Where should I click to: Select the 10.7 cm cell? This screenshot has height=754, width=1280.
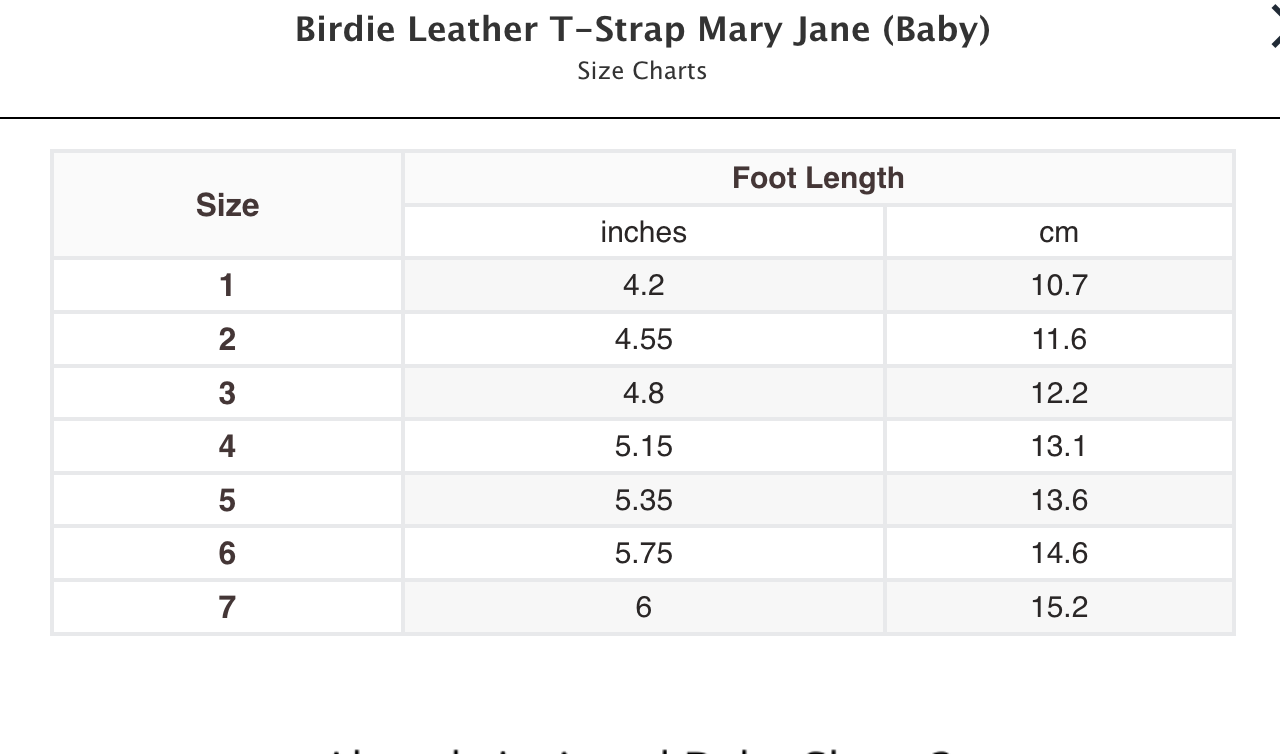(x=1059, y=285)
